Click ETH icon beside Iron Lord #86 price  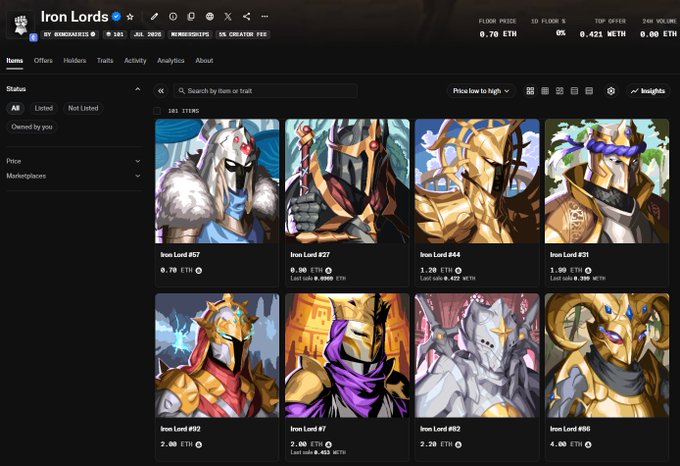tap(588, 445)
